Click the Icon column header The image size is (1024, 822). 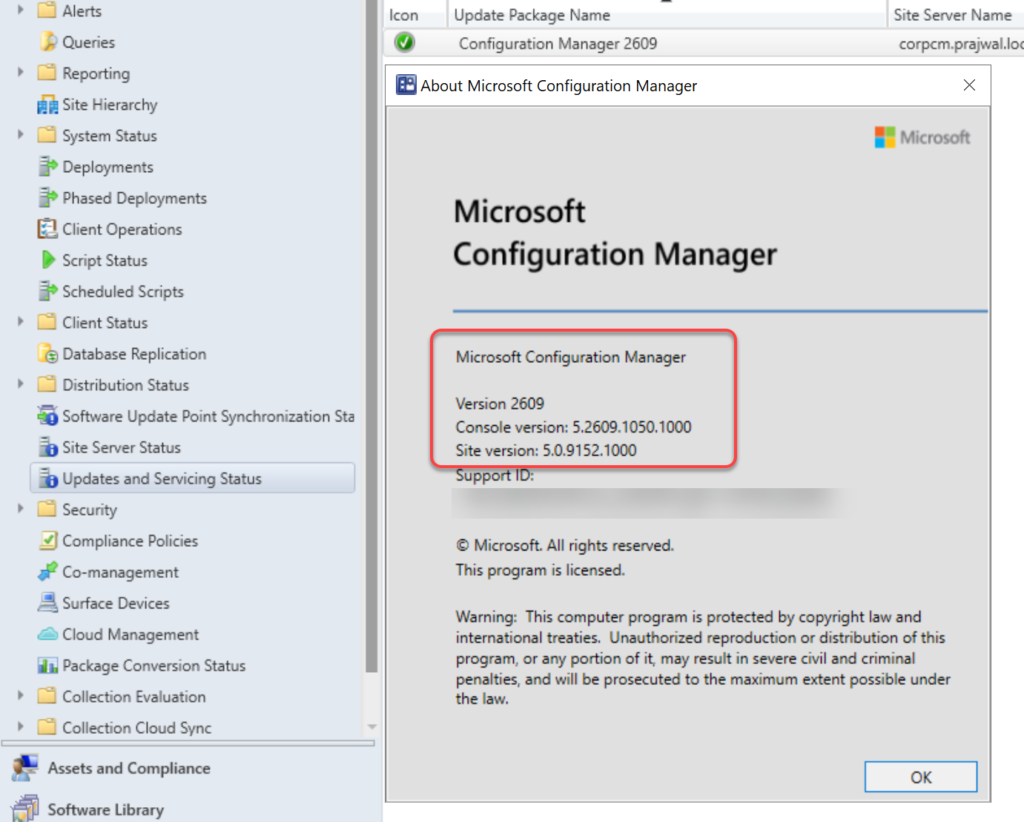tap(415, 14)
